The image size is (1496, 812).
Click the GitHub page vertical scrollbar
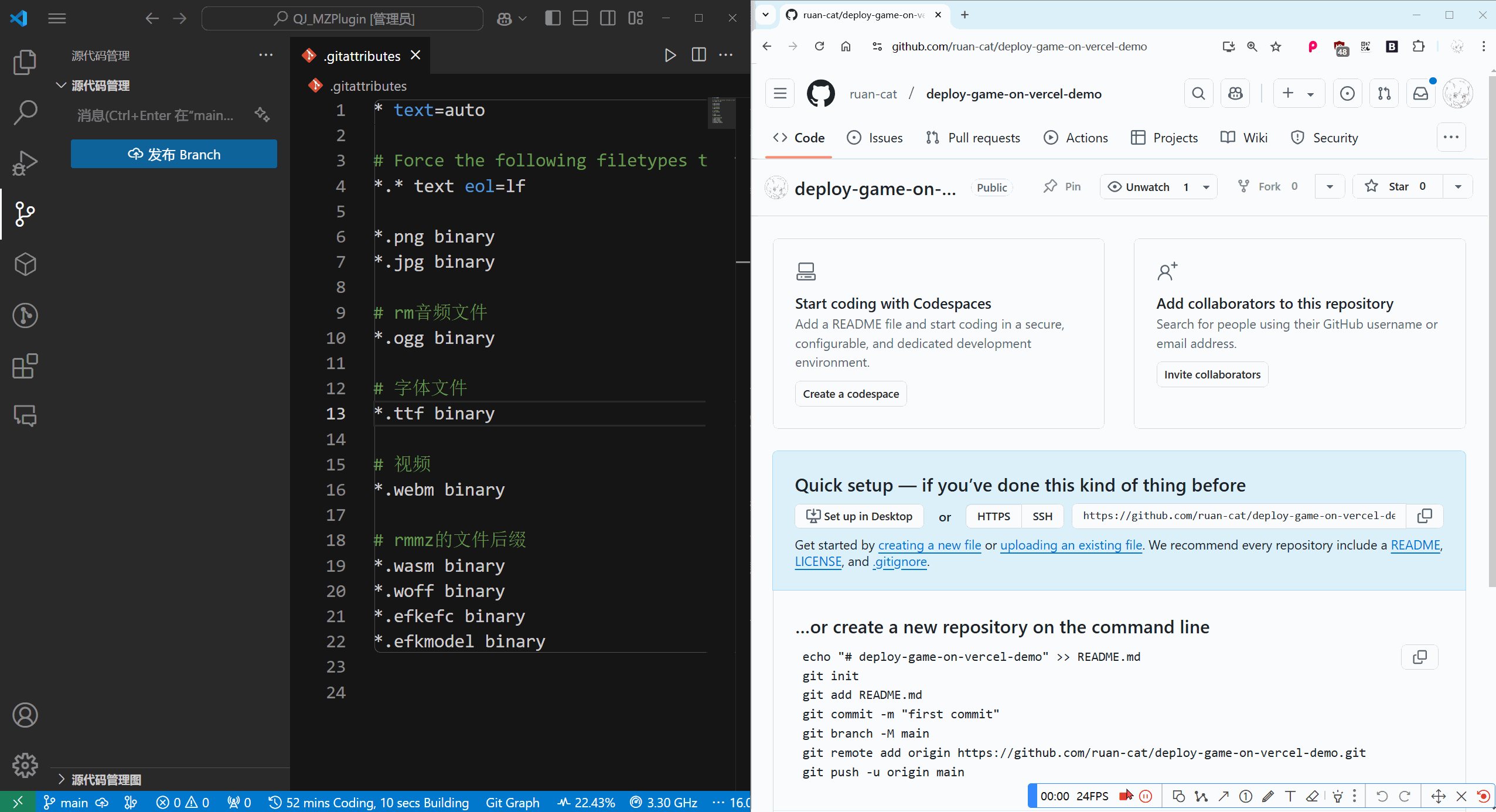click(x=1491, y=331)
